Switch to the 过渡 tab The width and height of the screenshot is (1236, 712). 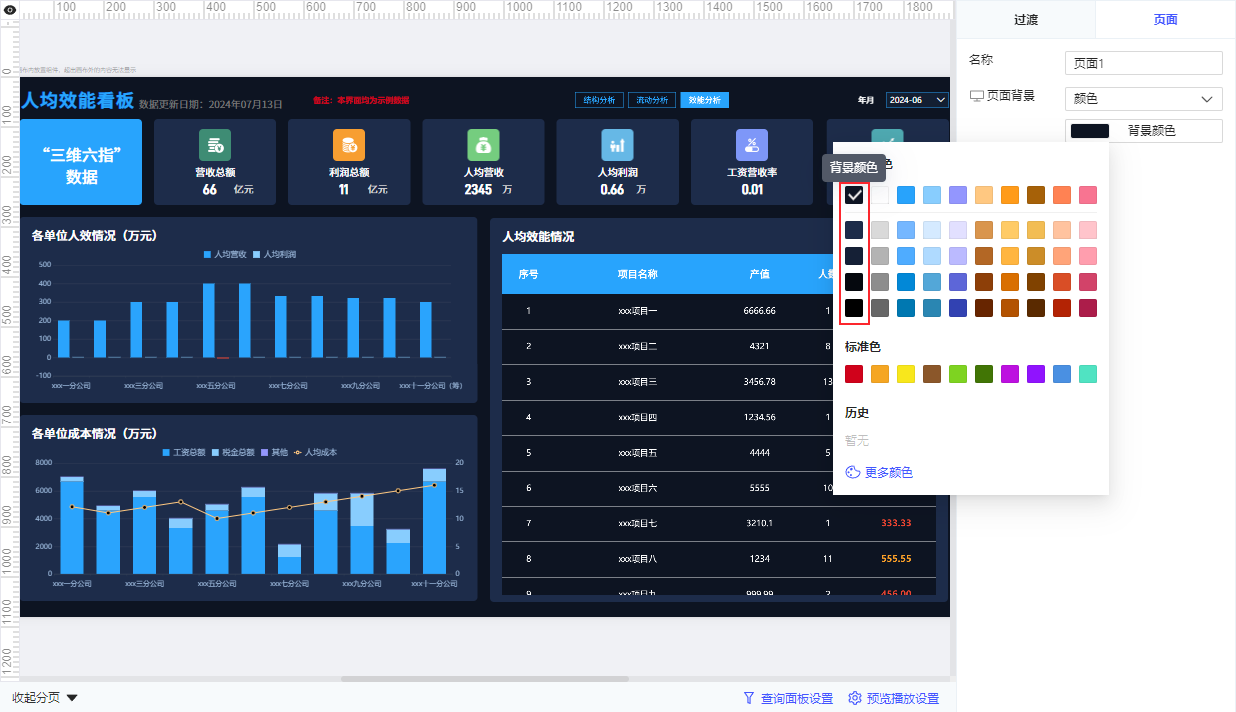click(1026, 20)
